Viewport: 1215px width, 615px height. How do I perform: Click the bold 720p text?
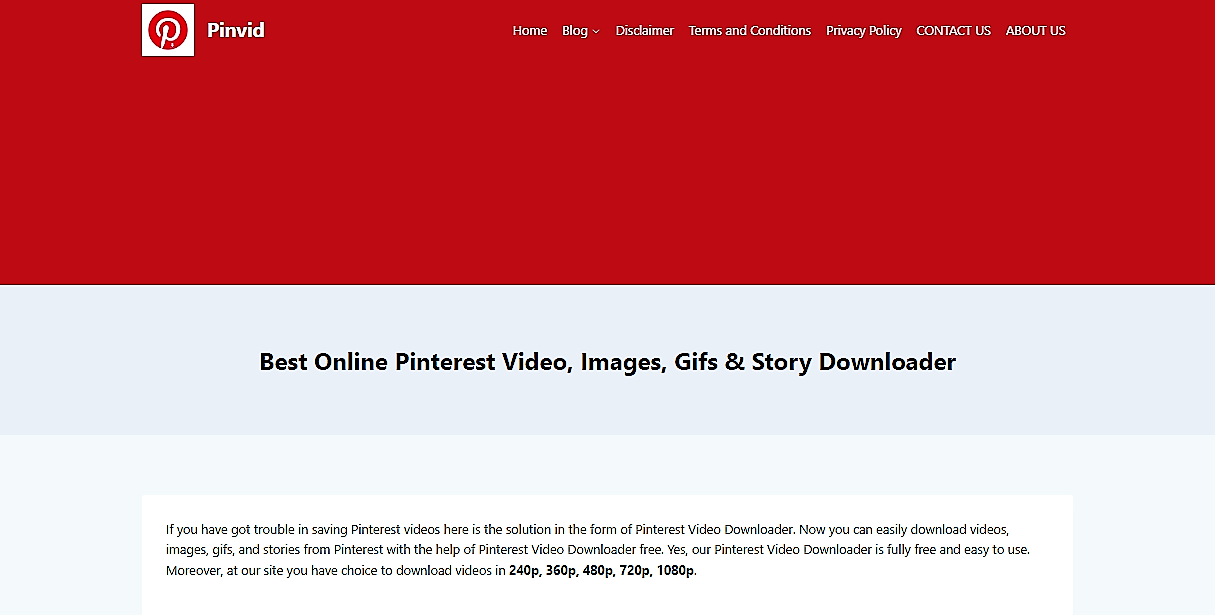(635, 571)
